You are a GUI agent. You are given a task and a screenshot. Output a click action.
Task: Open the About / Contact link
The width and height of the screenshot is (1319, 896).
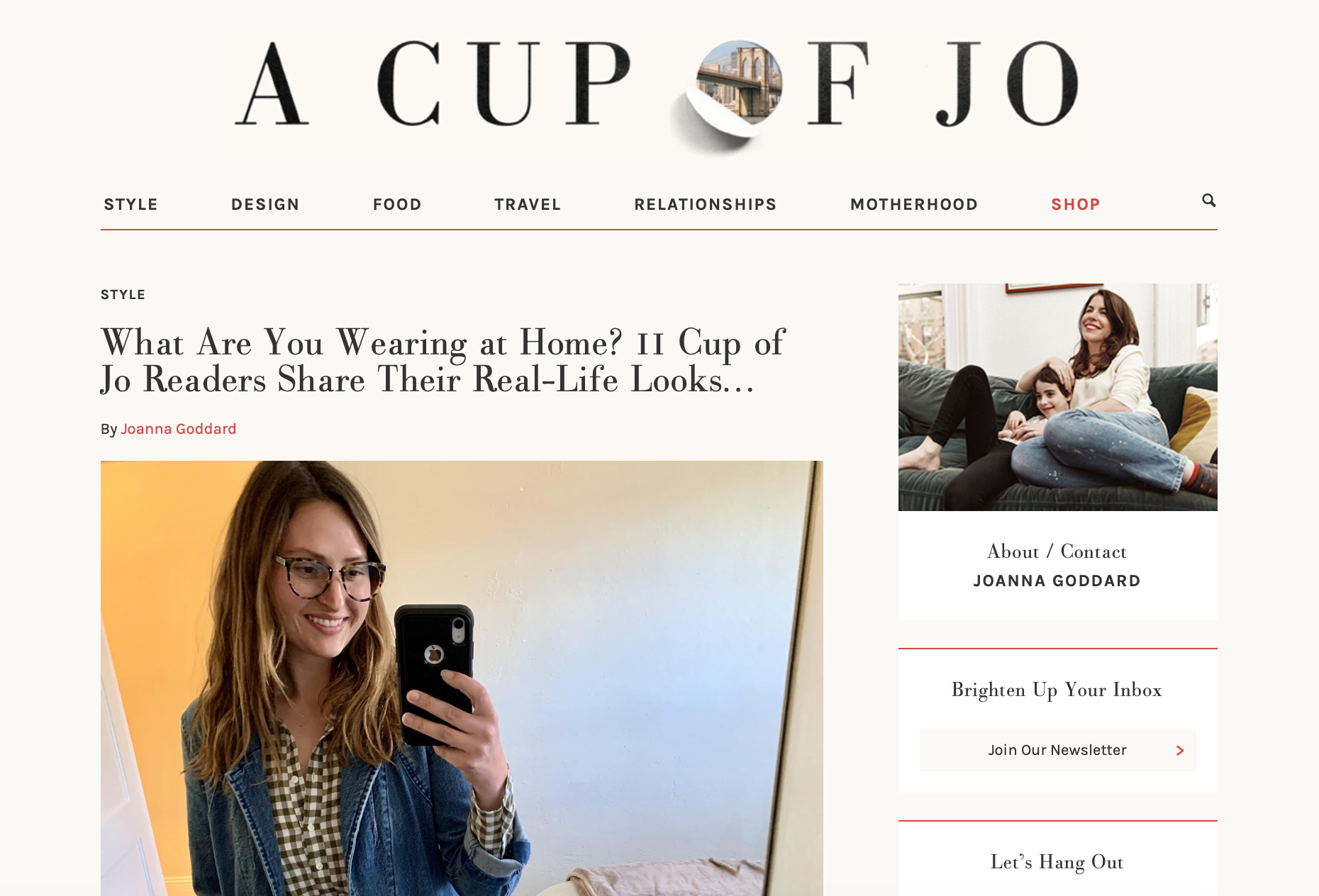1057,551
